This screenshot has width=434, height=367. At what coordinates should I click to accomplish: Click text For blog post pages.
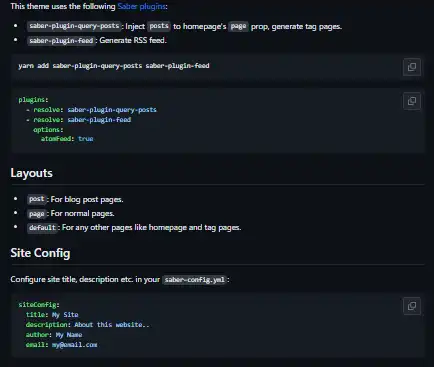pos(87,200)
